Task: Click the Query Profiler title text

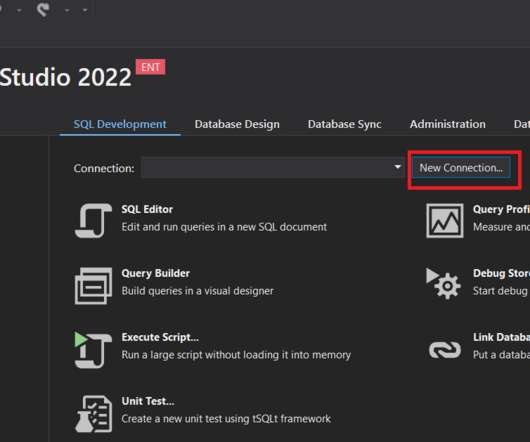Action: pyautogui.click(x=501, y=210)
